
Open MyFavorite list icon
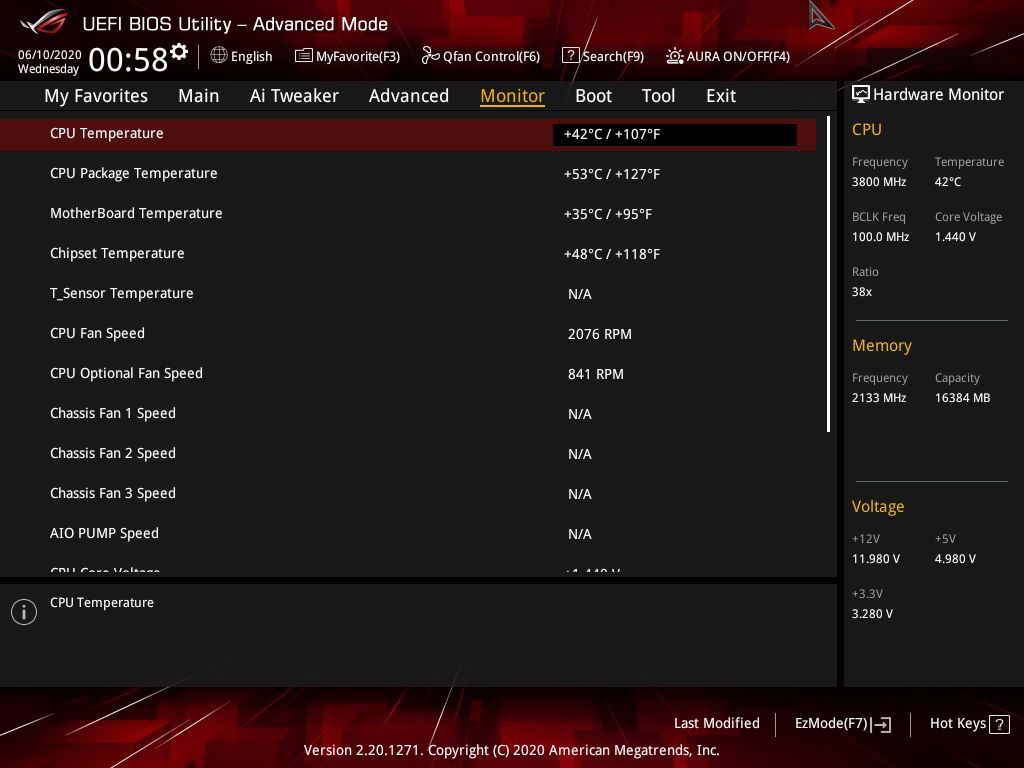[x=304, y=56]
